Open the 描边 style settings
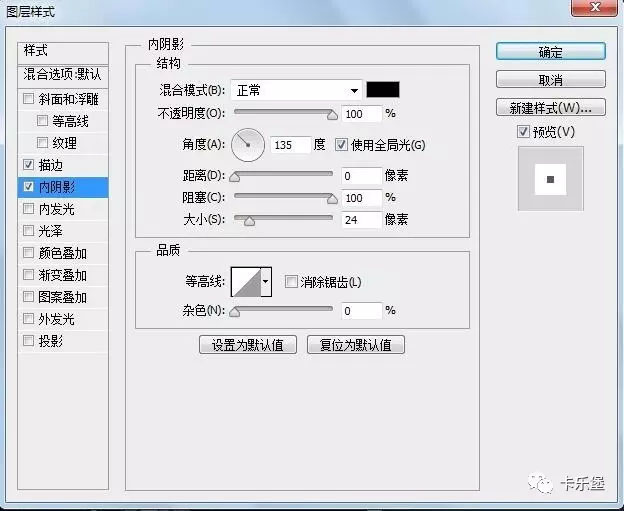 [x=51, y=165]
